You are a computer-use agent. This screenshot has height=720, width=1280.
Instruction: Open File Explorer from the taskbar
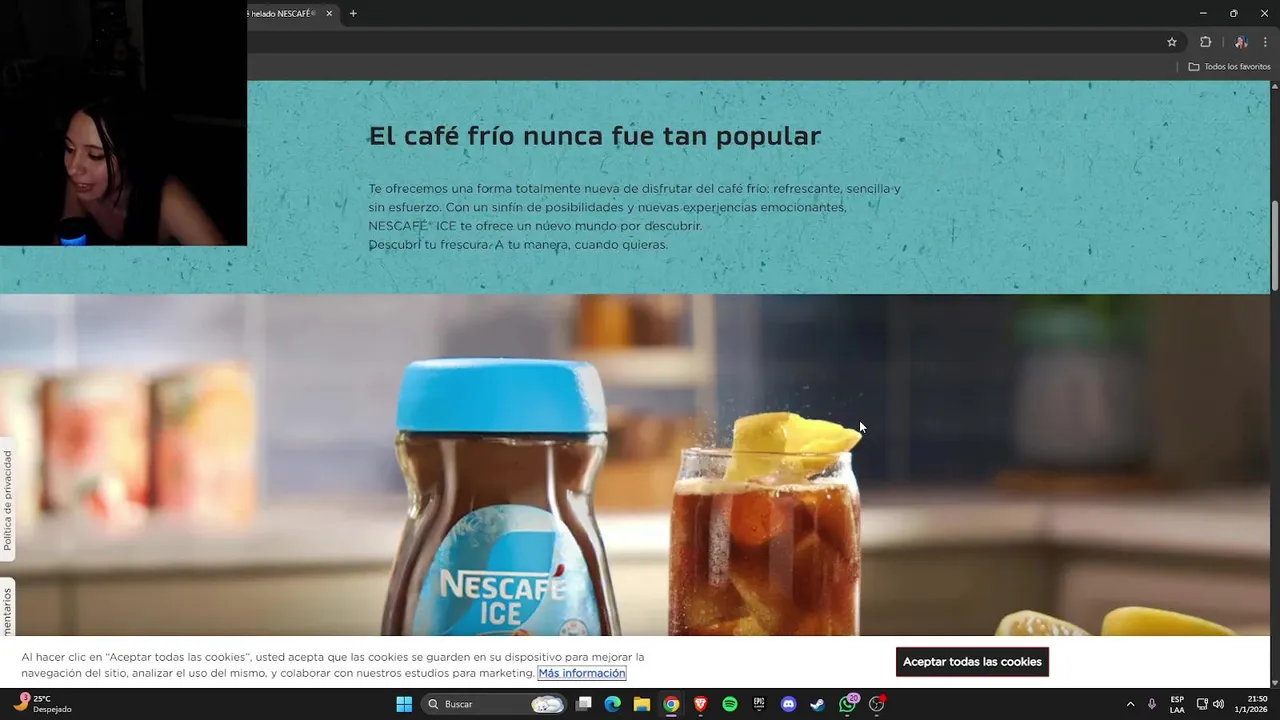coord(642,704)
